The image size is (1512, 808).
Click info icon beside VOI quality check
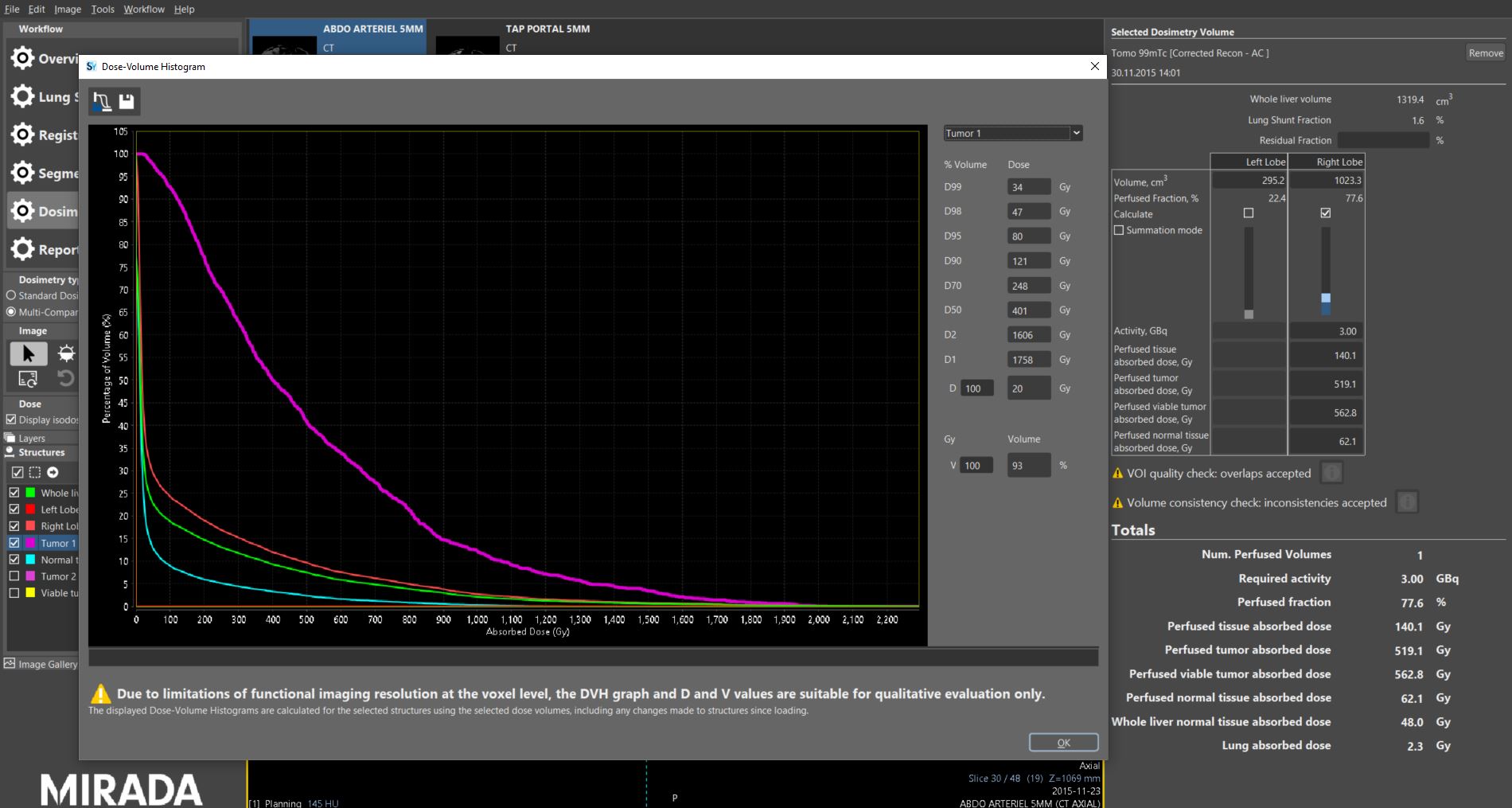point(1331,473)
